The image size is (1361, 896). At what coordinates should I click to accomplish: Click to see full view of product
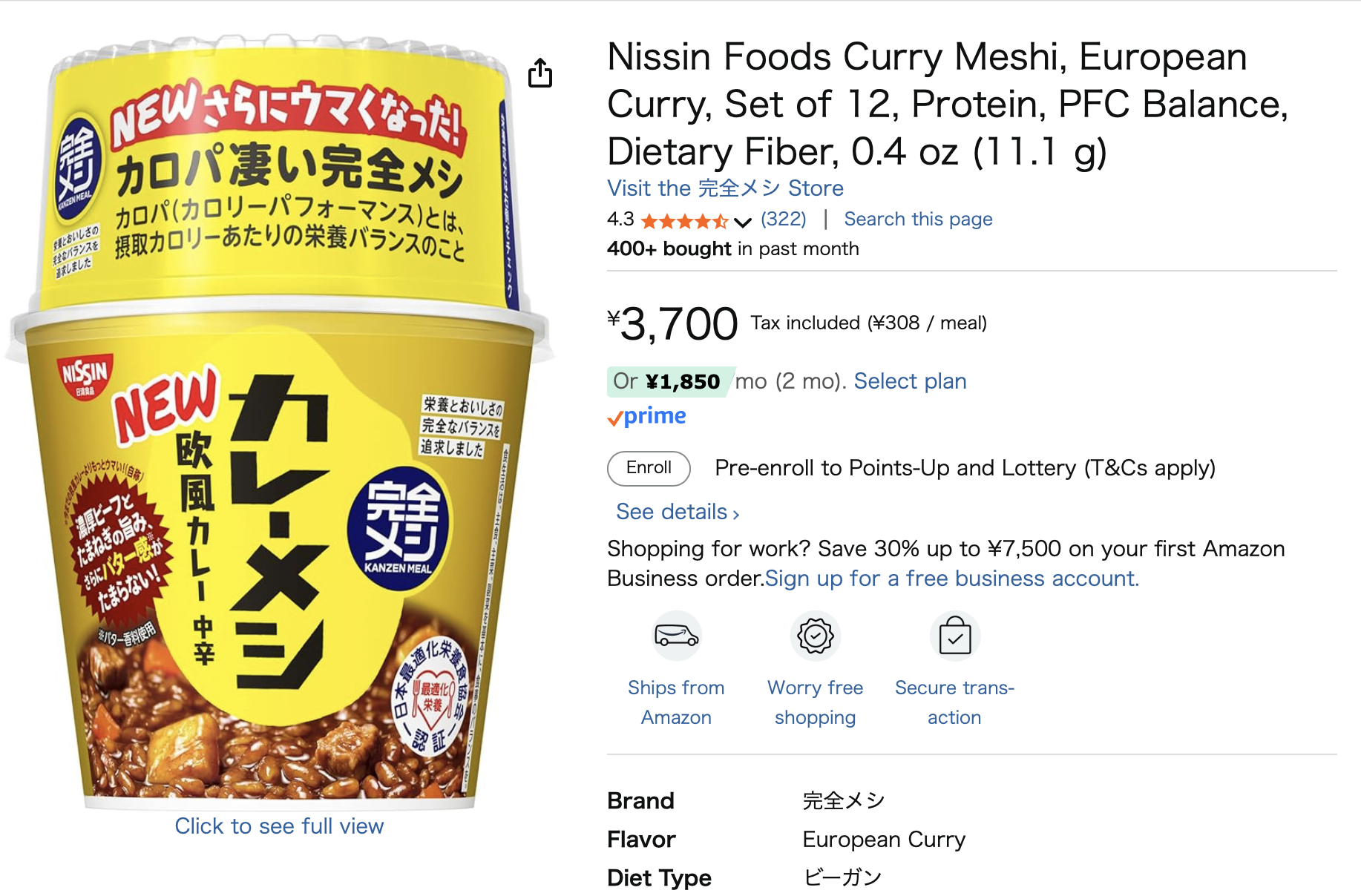pos(279,826)
